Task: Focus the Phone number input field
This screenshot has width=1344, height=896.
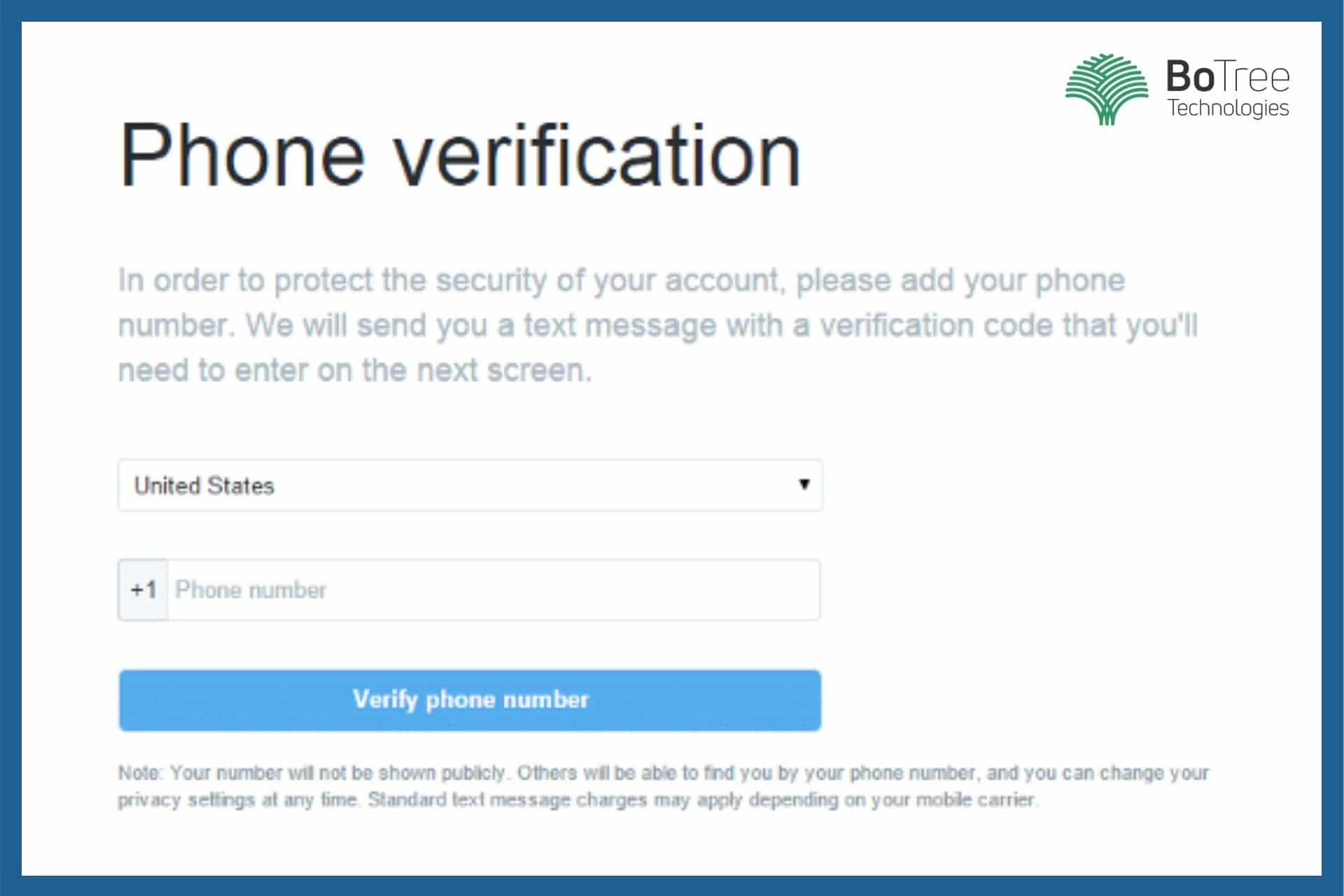Action: point(493,589)
